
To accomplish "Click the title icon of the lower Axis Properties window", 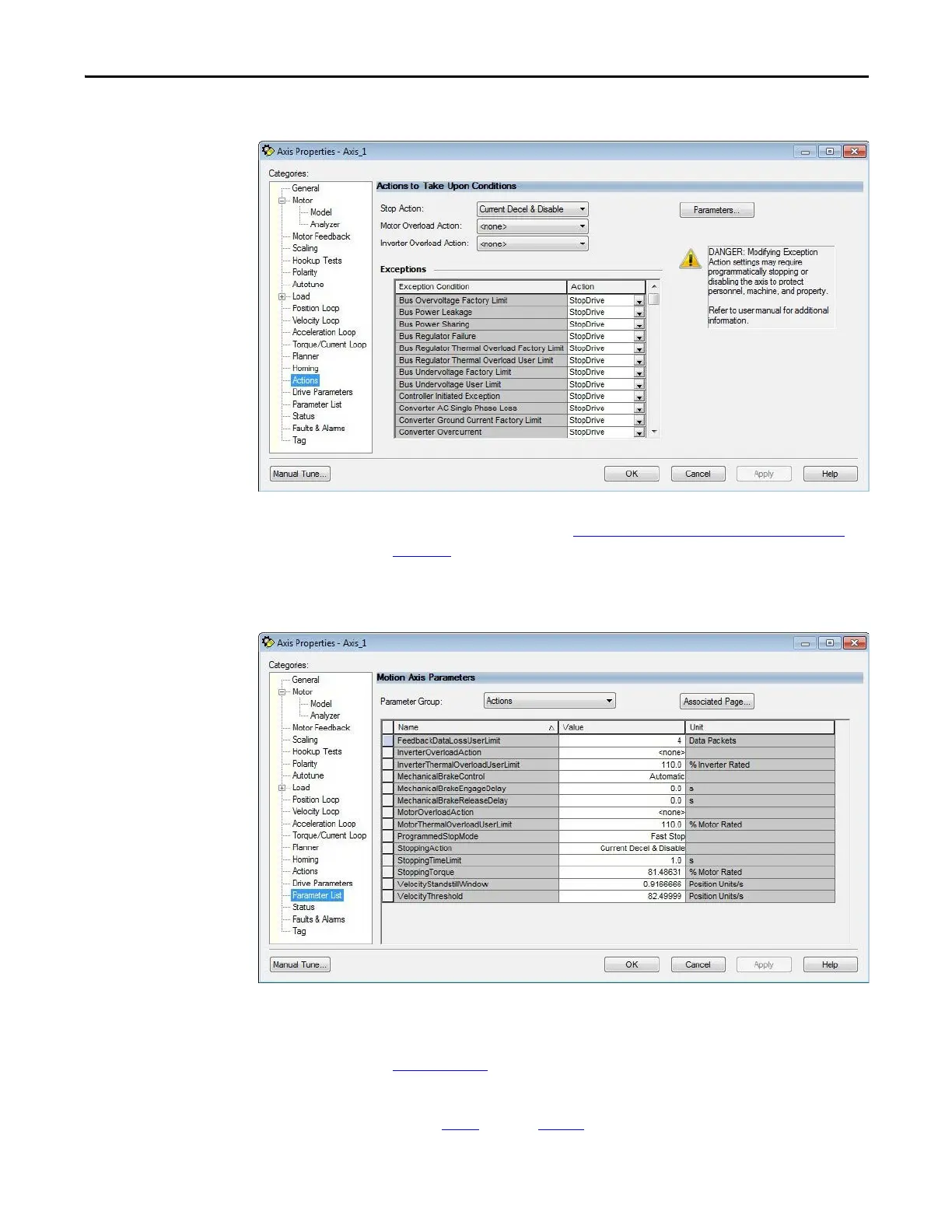I will click(x=268, y=642).
